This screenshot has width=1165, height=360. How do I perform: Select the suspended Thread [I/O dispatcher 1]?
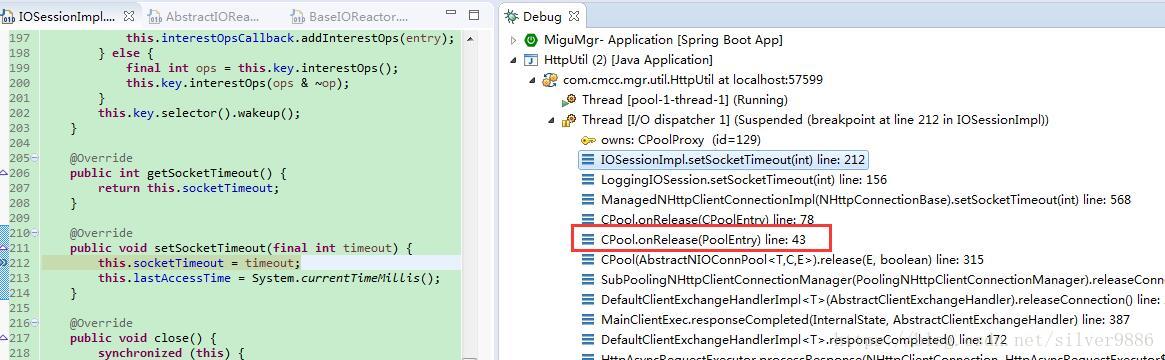(x=815, y=120)
